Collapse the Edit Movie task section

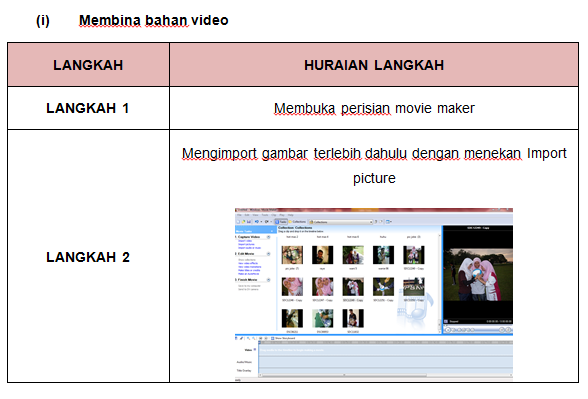(x=268, y=254)
